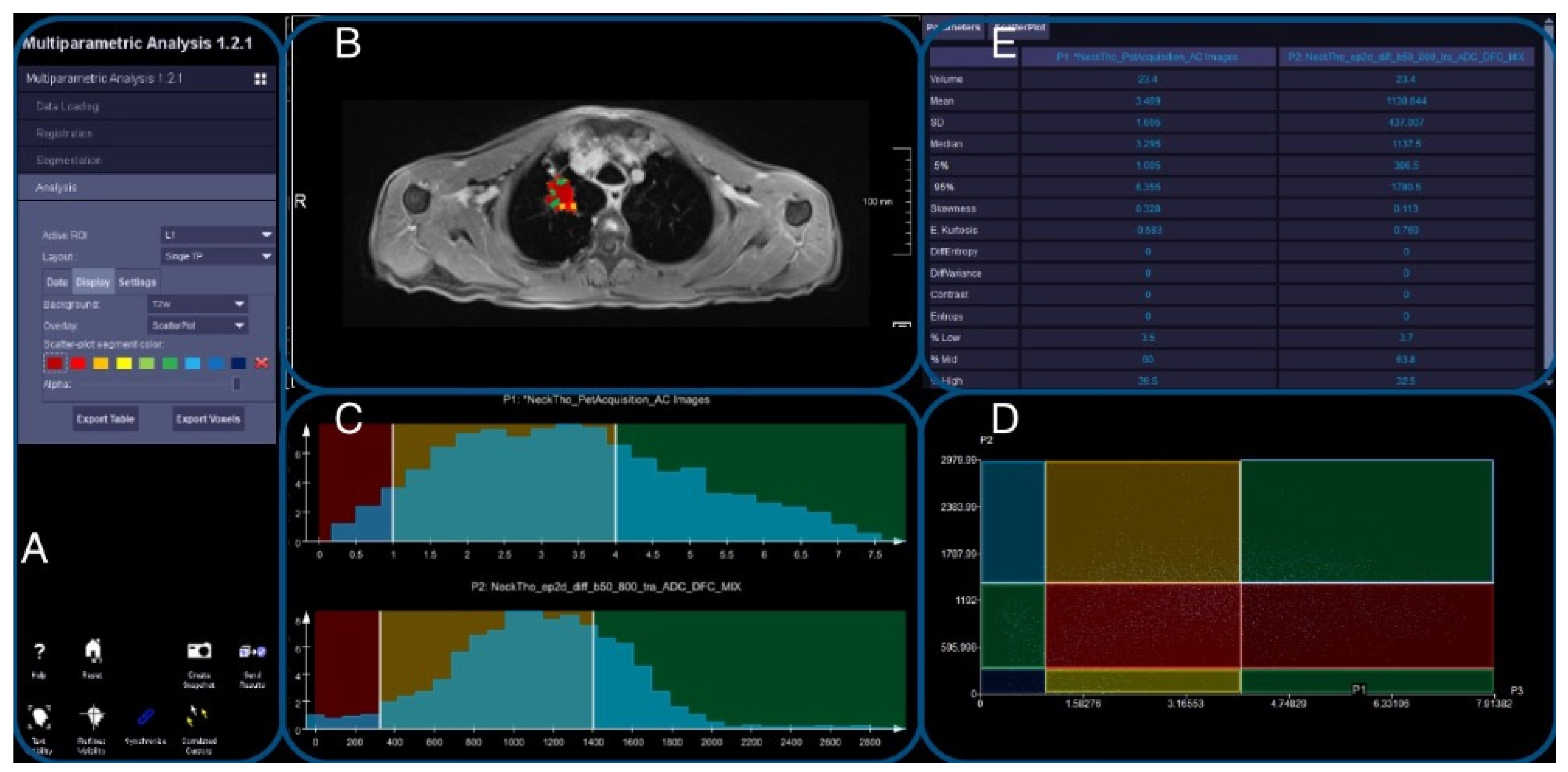This screenshot has height=772, width=1568.
Task: Click the upper-middle yellow region in the scatter plot
Action: point(1143,521)
